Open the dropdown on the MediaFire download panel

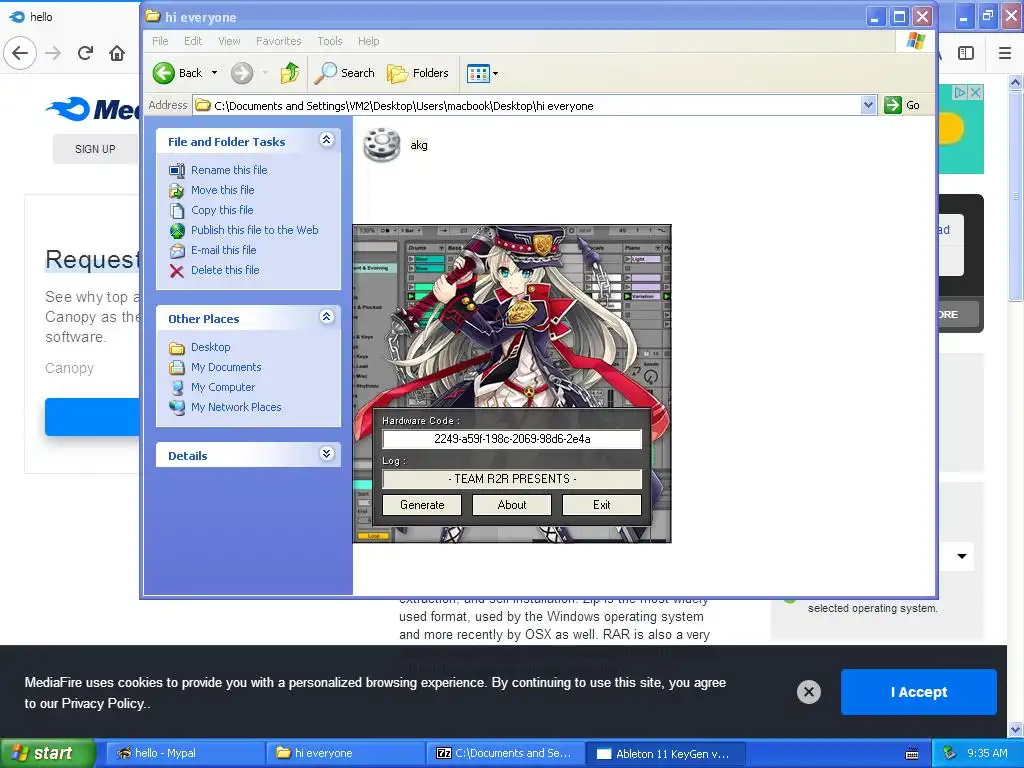click(962, 556)
